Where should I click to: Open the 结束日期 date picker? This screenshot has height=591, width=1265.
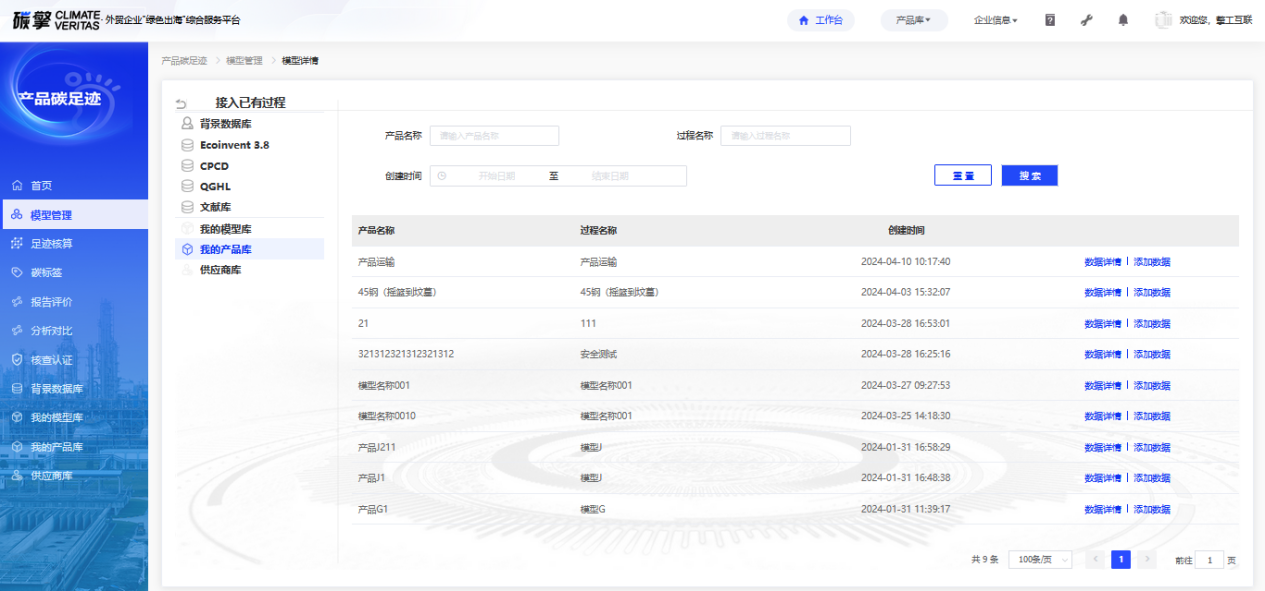[610, 176]
